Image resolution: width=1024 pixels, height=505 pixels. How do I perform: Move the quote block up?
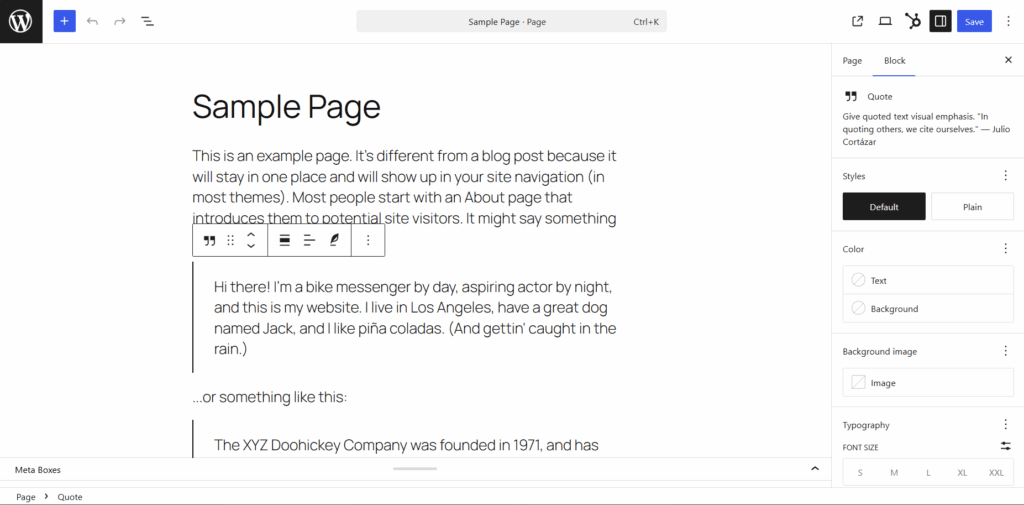coord(251,235)
